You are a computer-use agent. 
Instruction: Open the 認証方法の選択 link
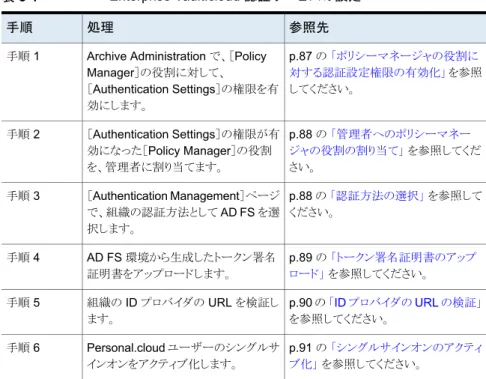pos(377,196)
